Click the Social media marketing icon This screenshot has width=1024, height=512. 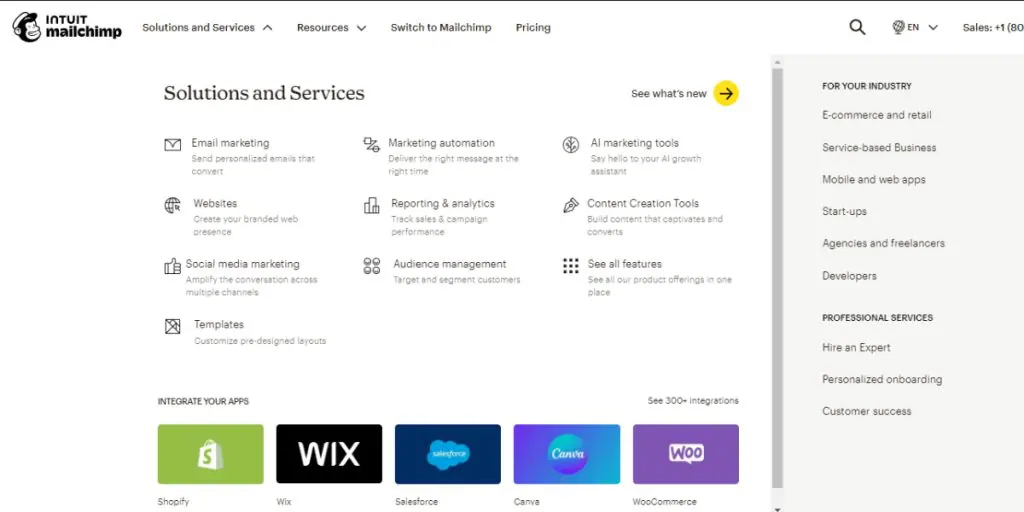172,266
